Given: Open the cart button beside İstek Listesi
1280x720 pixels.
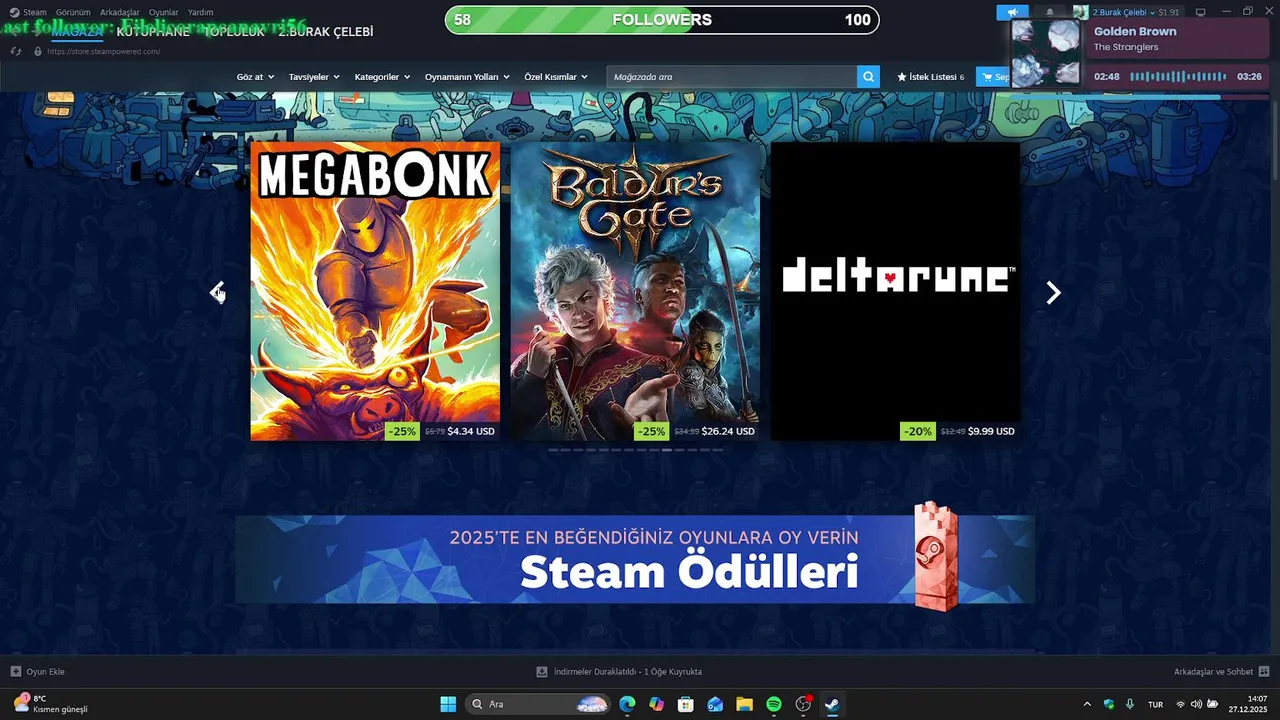Looking at the screenshot, I should point(993,77).
